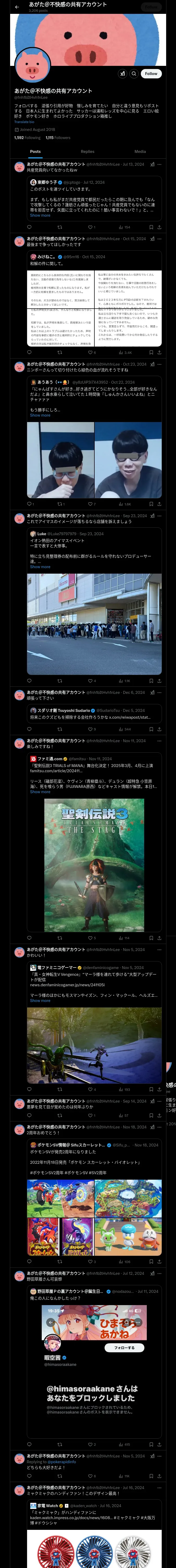Reply to the Jul 13, 2024 post

[29, 227]
